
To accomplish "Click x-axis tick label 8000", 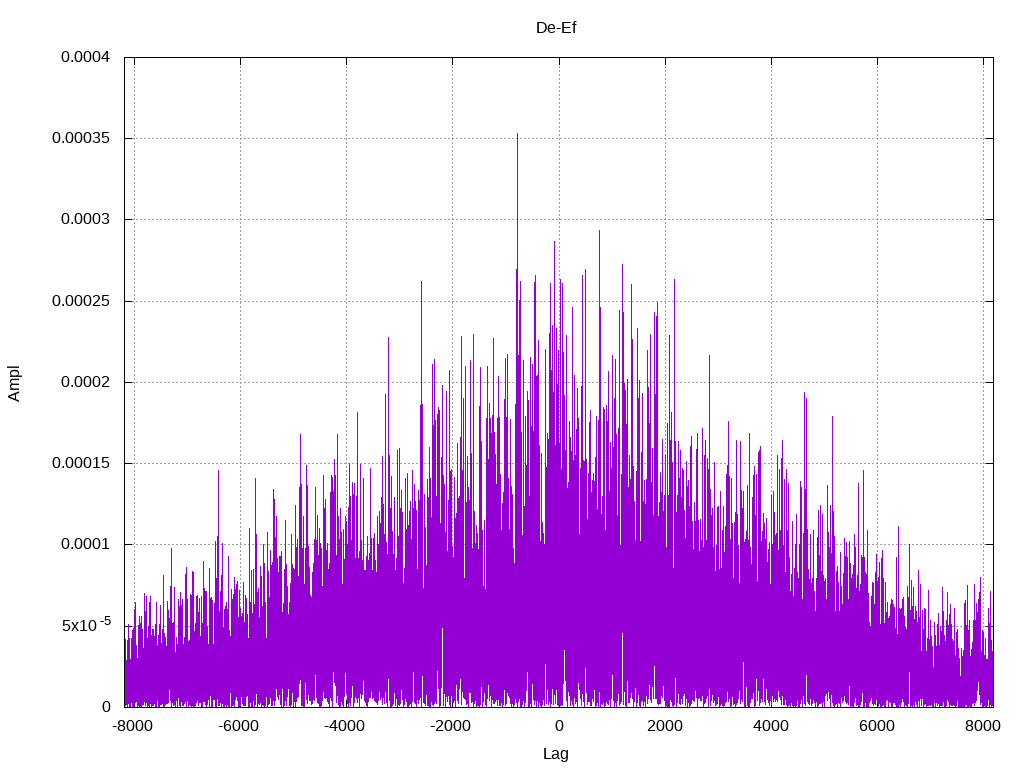I will [983, 726].
